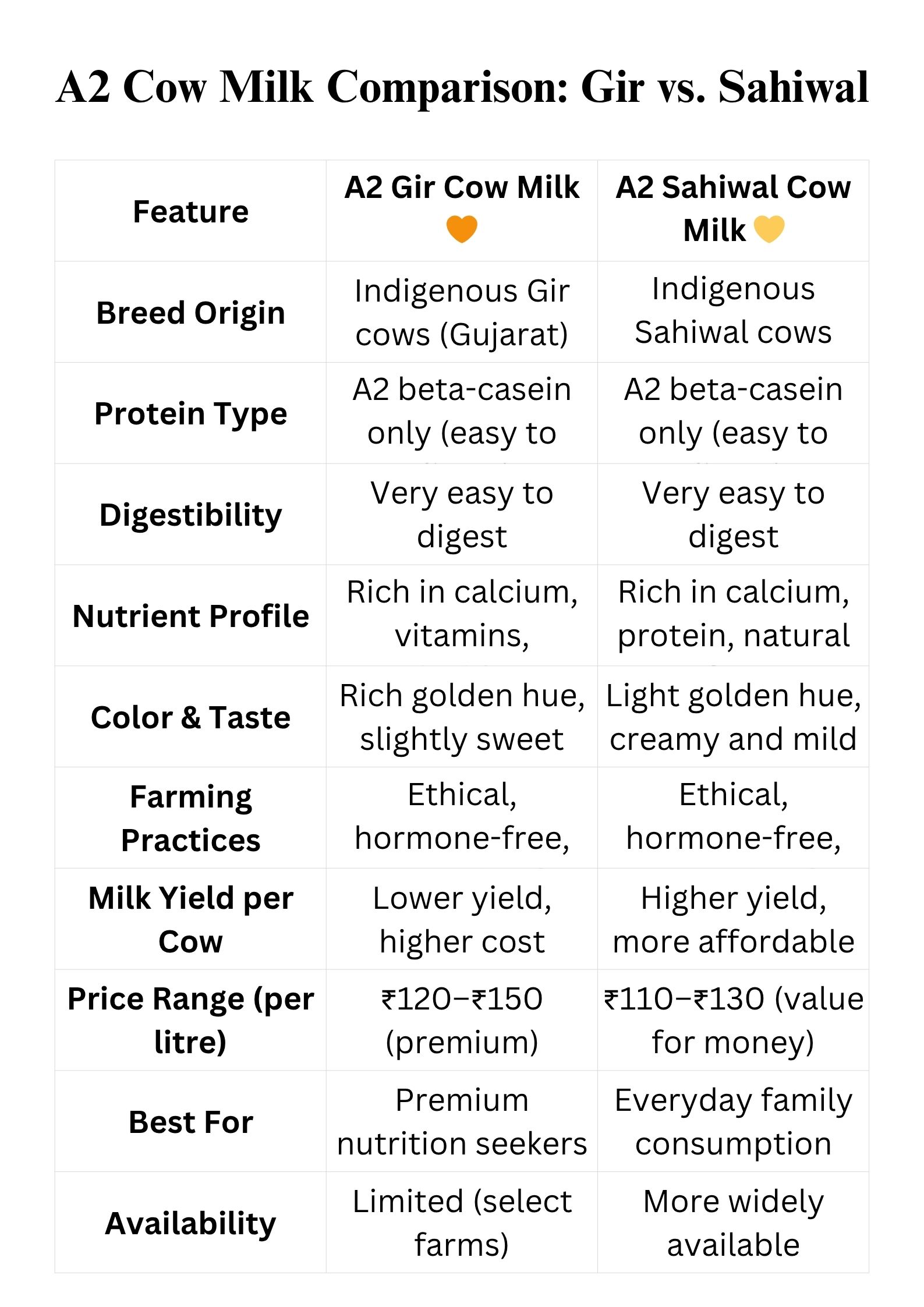The width and height of the screenshot is (924, 1307).
Task: Click the Indigenous Gir cows (Gujarat) cell
Action: 462,313
